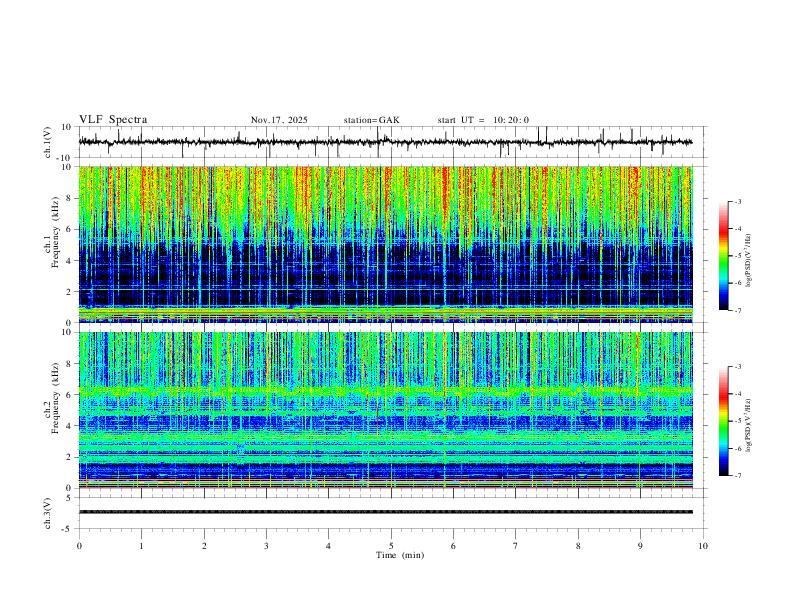
Task: Click the "6" tick on the time axis
Action: [x=453, y=546]
